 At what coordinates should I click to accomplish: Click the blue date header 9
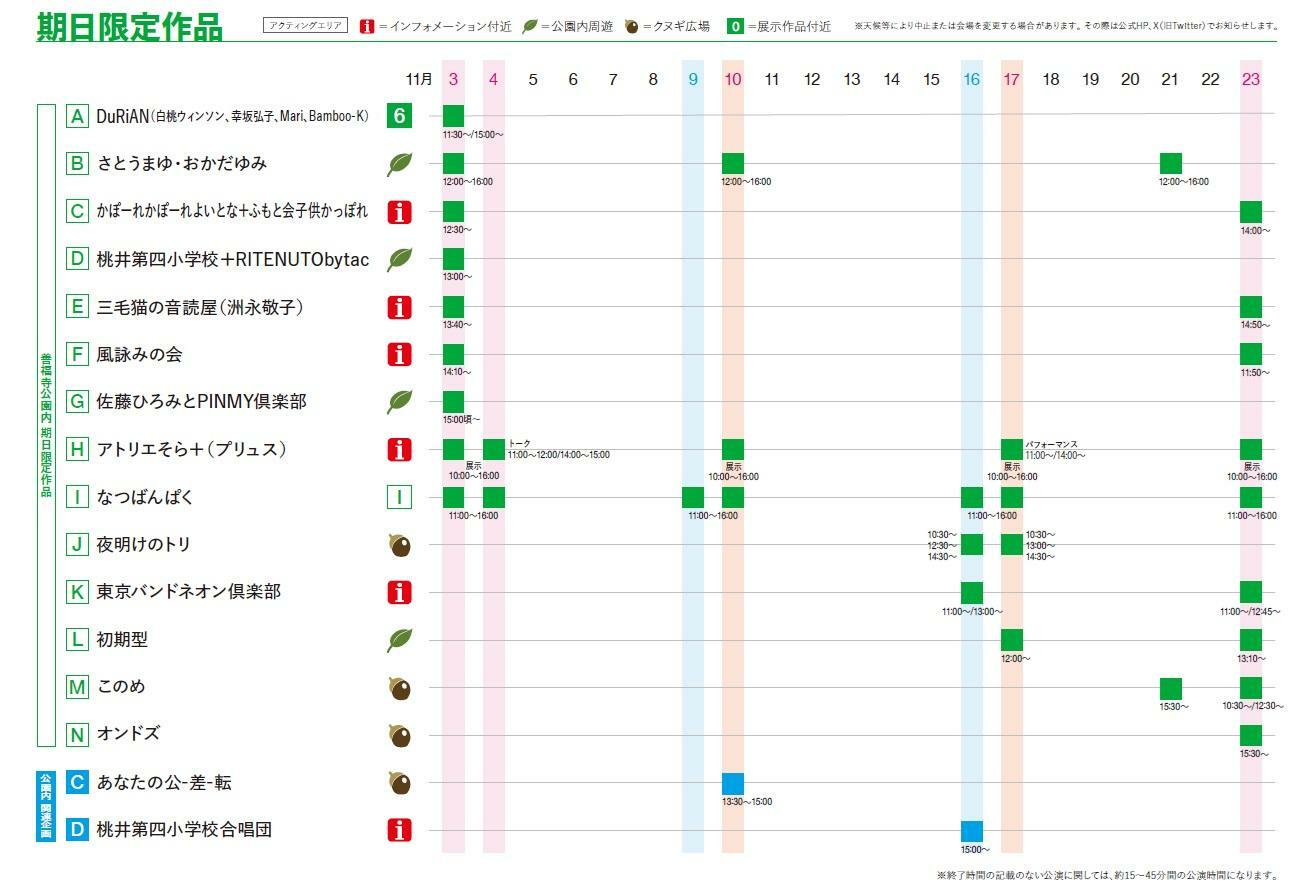(x=693, y=79)
